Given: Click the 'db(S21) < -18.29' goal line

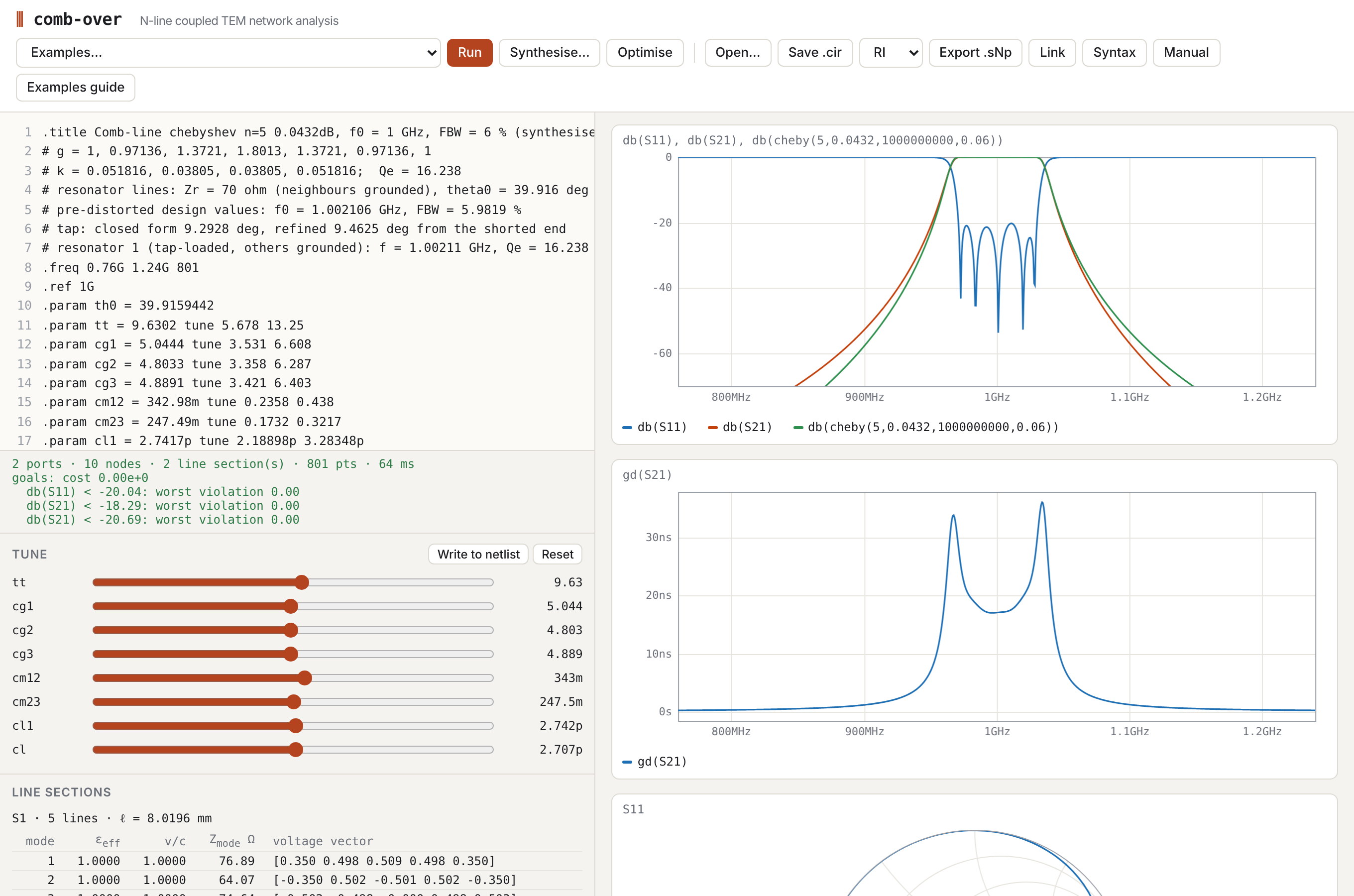Looking at the screenshot, I should 163,506.
